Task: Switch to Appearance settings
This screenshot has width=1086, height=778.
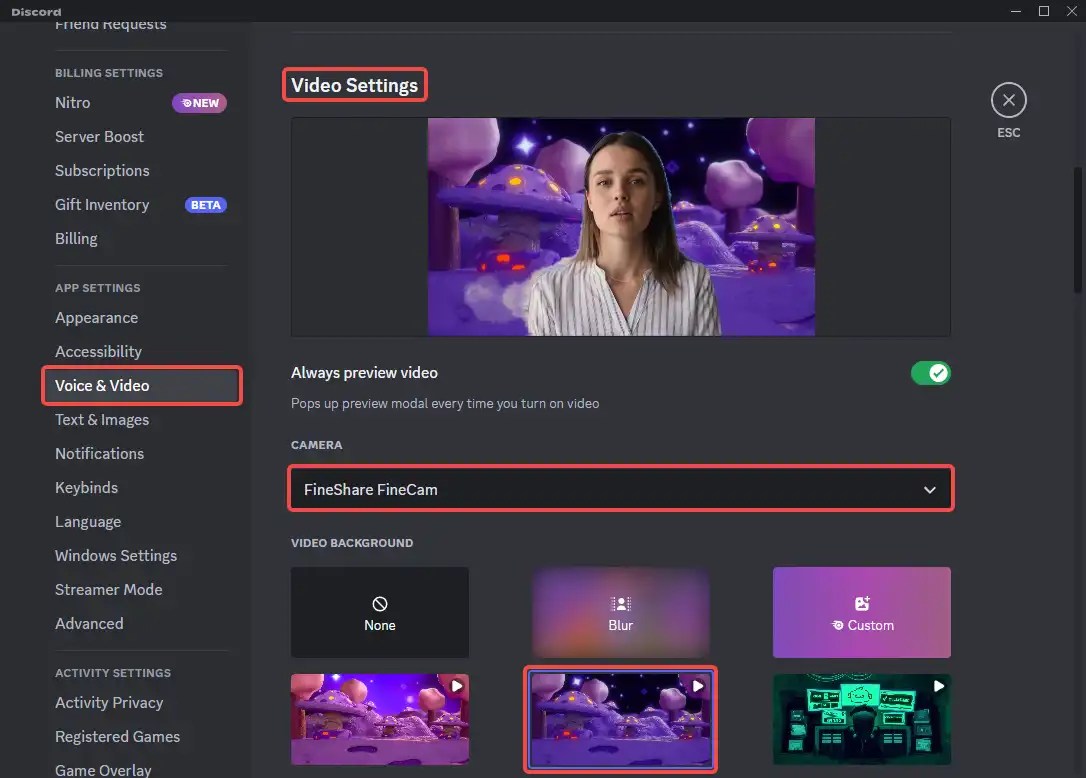Action: click(x=96, y=317)
